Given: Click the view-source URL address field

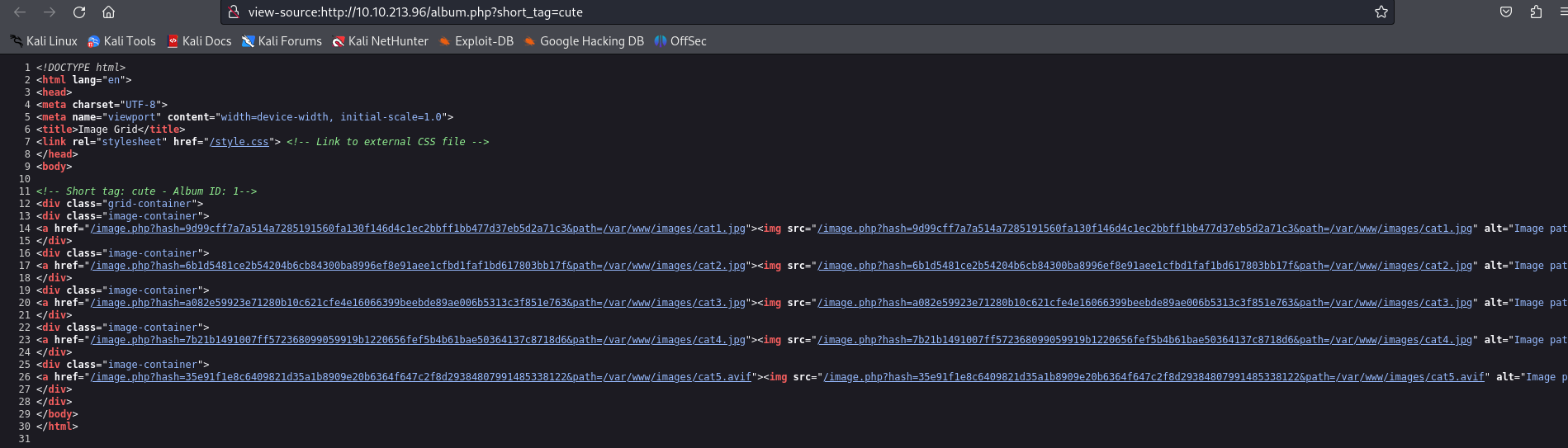Looking at the screenshot, I should coord(743,12).
